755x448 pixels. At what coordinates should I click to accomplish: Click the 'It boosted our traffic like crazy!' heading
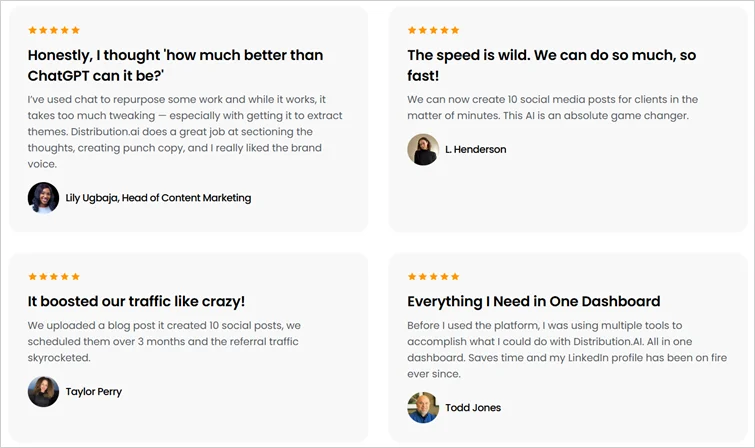pyautogui.click(x=136, y=301)
